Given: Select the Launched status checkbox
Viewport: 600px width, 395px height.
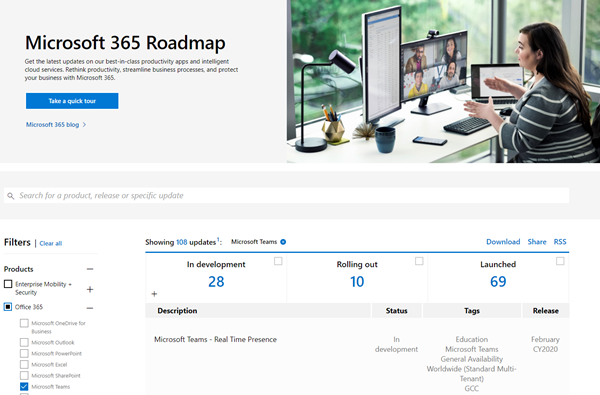Looking at the screenshot, I should (560, 261).
